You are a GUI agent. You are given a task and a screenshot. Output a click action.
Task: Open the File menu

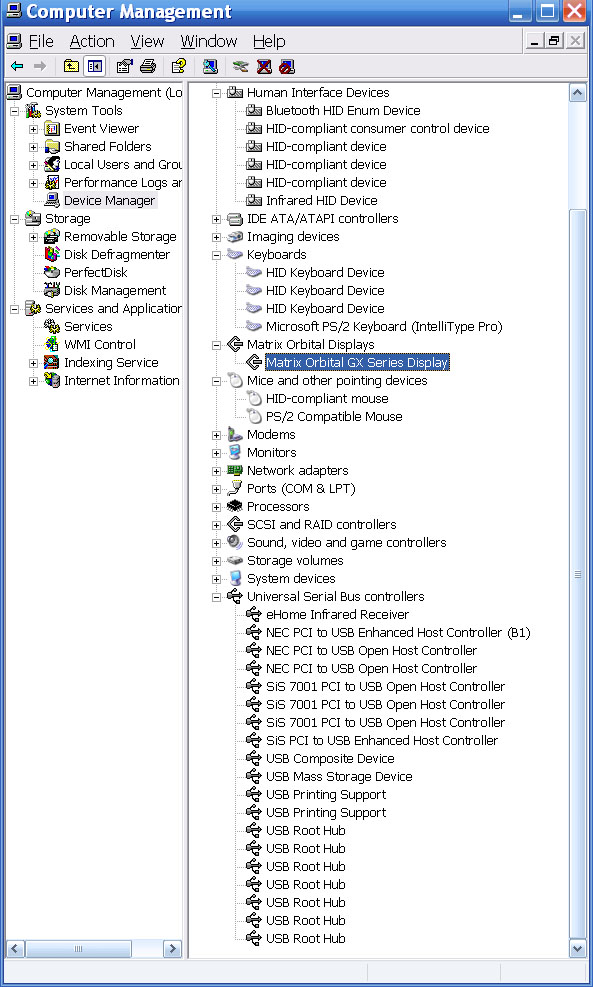tap(41, 42)
